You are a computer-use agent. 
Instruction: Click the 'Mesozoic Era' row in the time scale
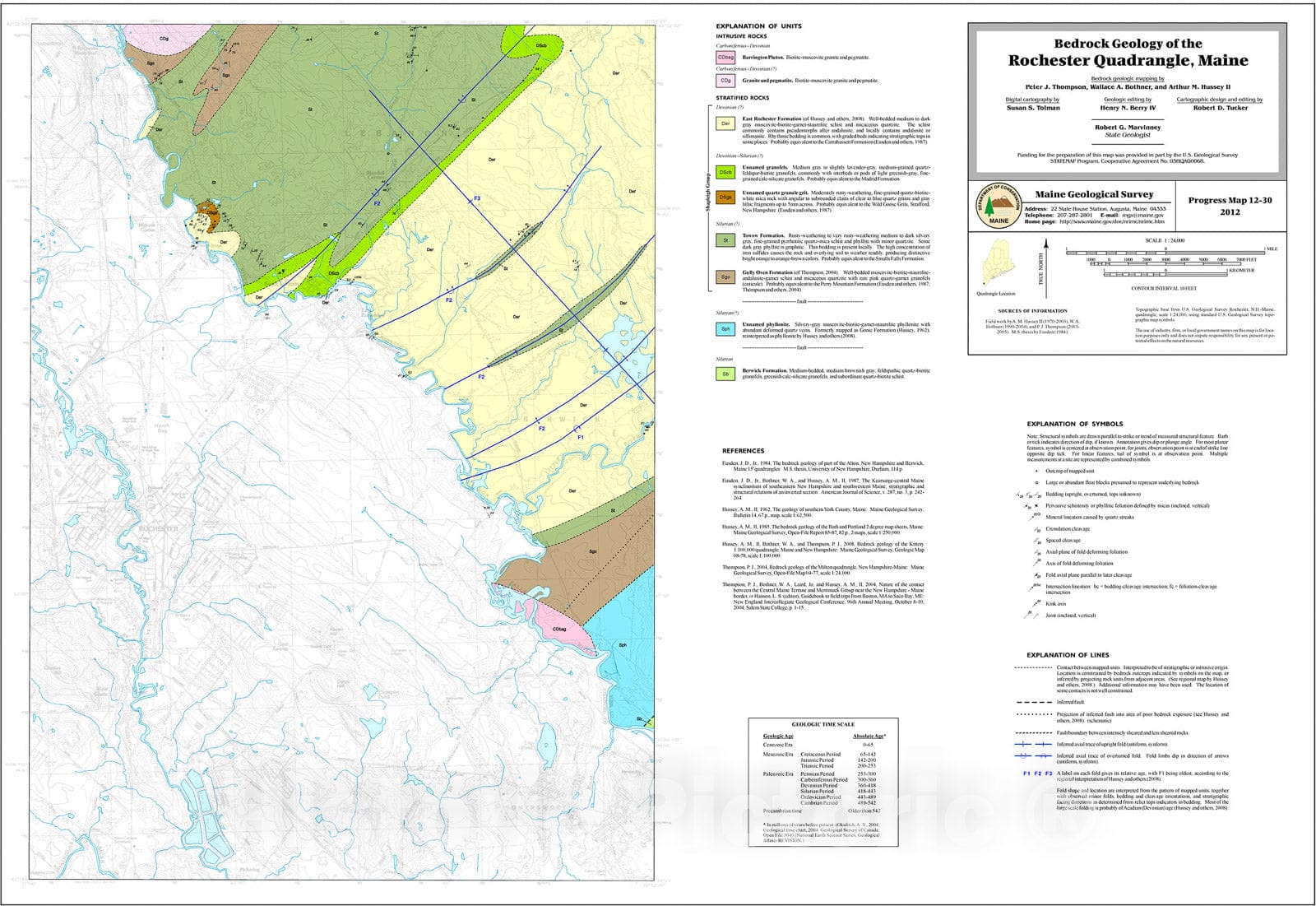[x=820, y=755]
